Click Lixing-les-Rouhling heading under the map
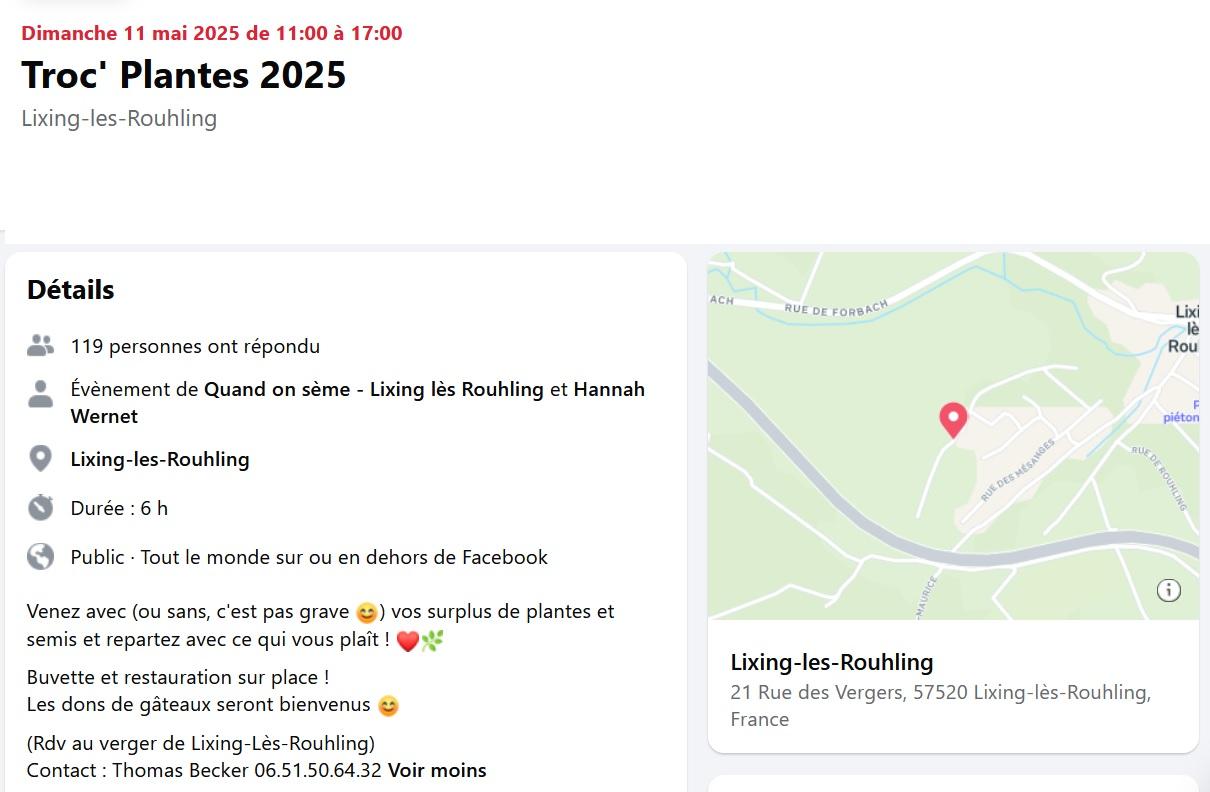Screen dimensions: 1210x792 (x=832, y=662)
